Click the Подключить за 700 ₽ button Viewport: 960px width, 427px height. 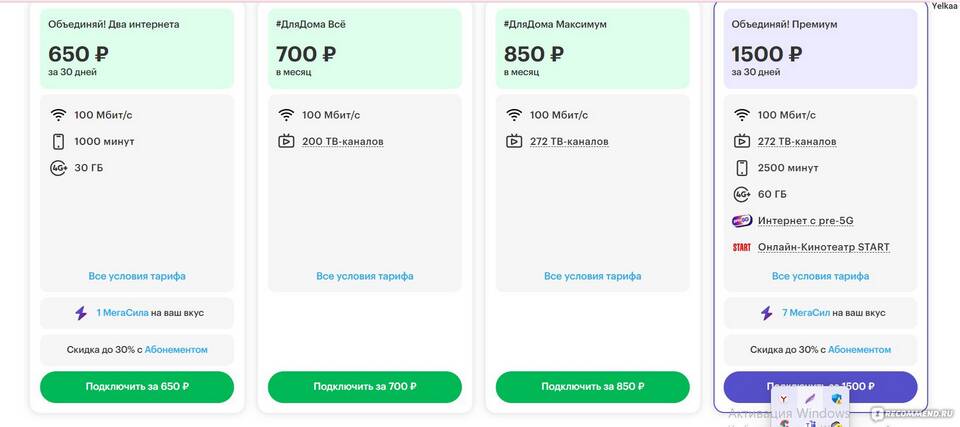point(365,387)
